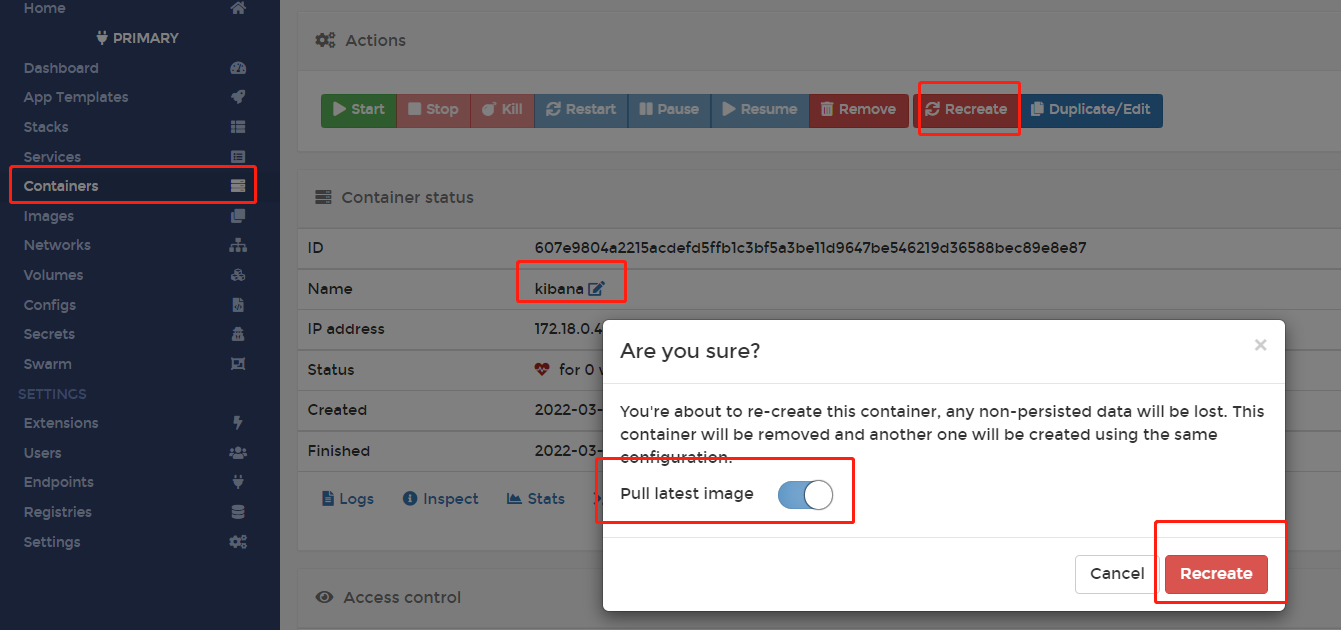1341x630 pixels.
Task: Open the Containers menu in sidebar
Action: pyautogui.click(x=61, y=186)
